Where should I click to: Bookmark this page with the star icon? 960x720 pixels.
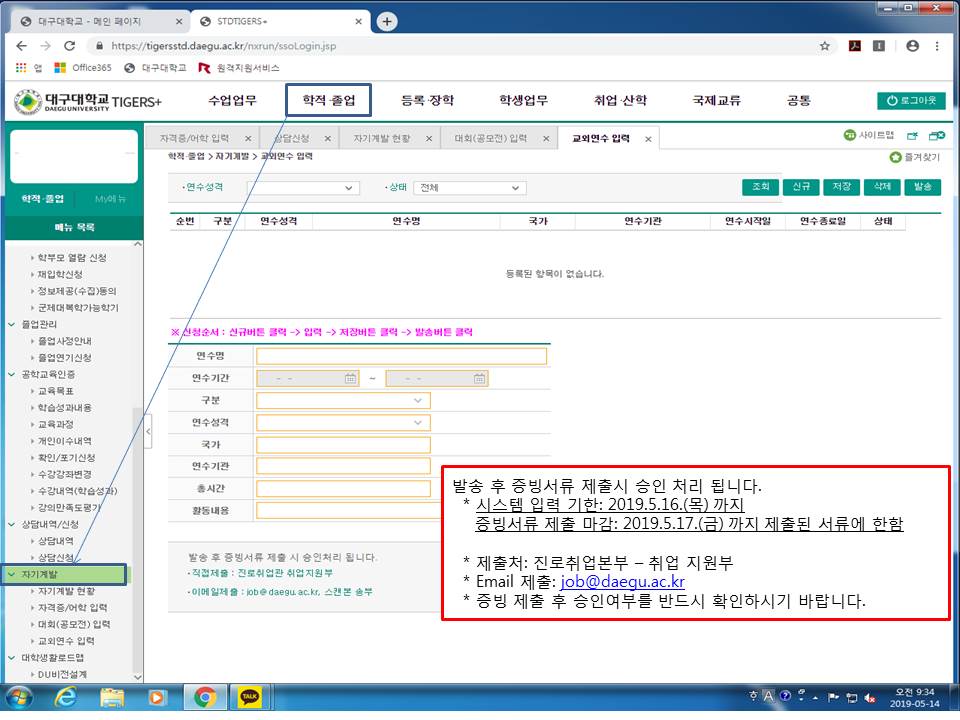[824, 46]
